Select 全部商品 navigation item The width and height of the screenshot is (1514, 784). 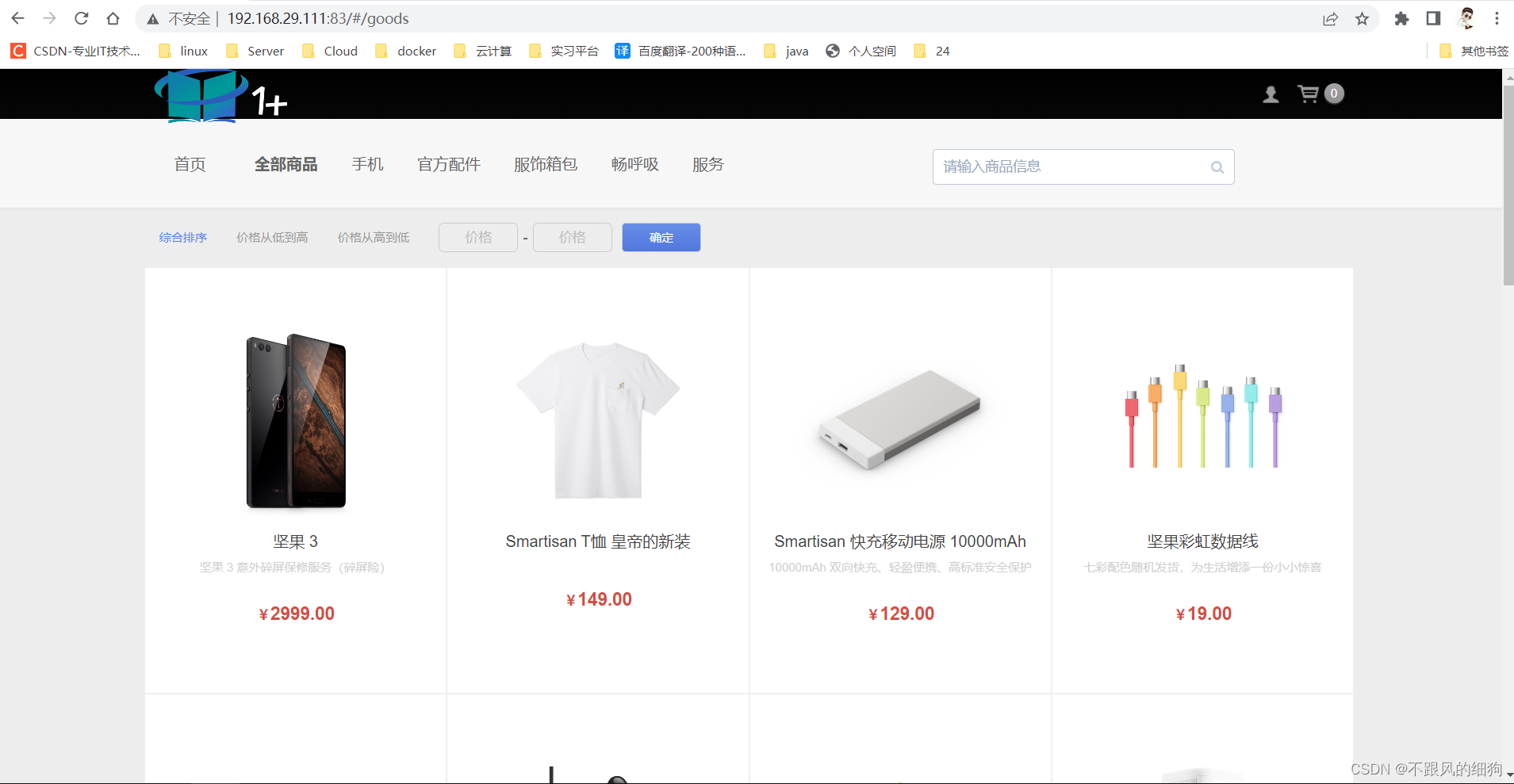coord(286,164)
